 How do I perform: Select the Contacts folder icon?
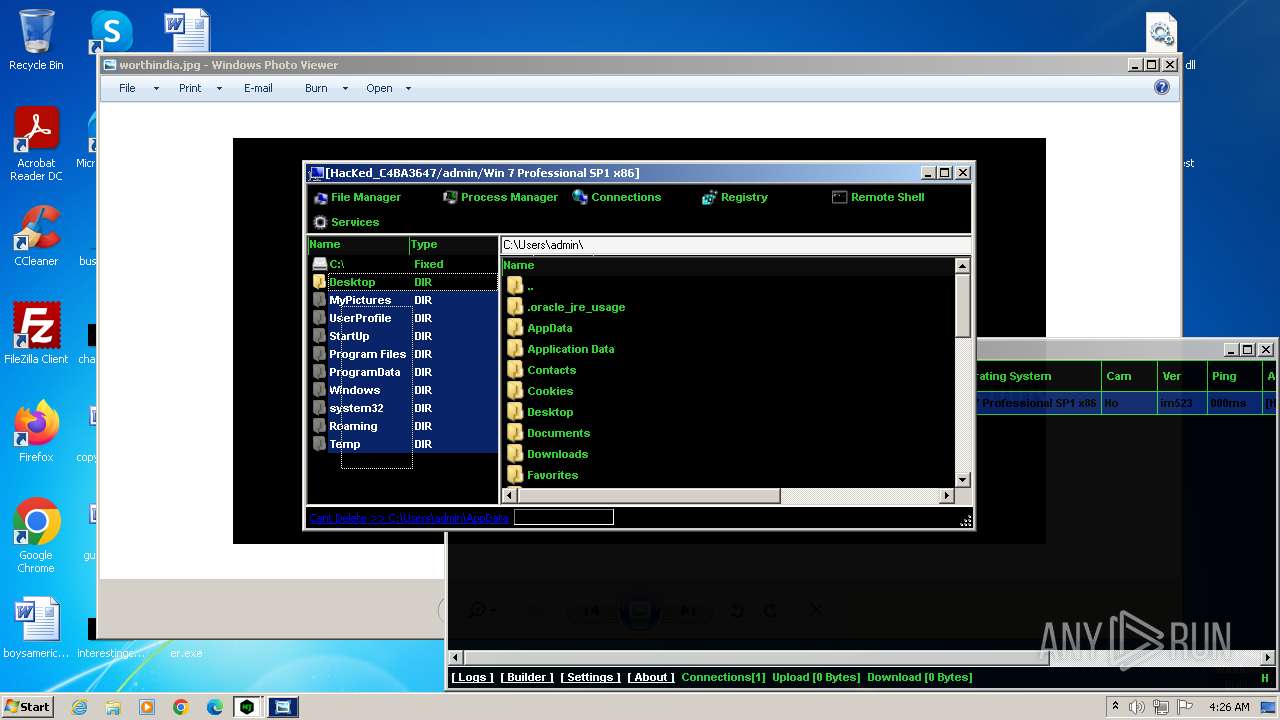(515, 370)
